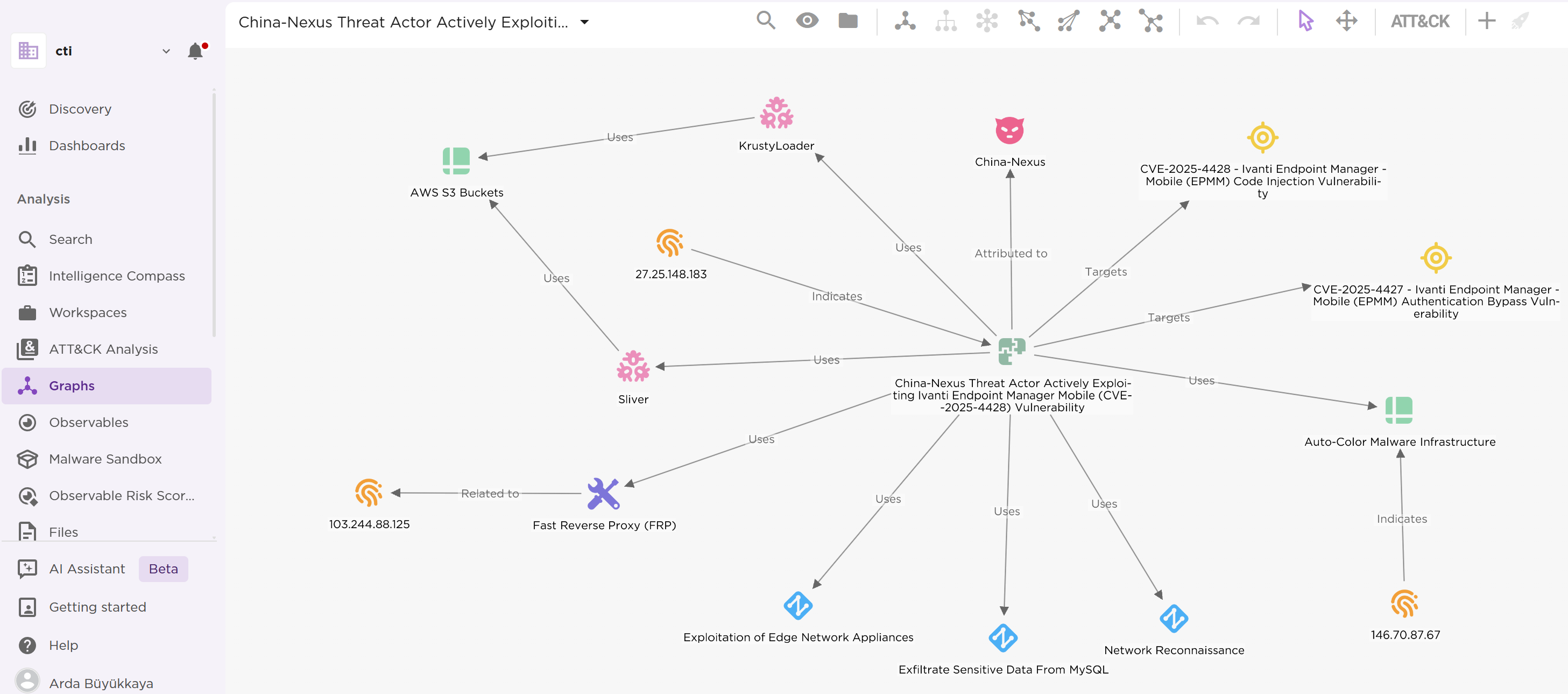Click the undo arrow in the toolbar
This screenshot has width=1568, height=694.
(1207, 20)
